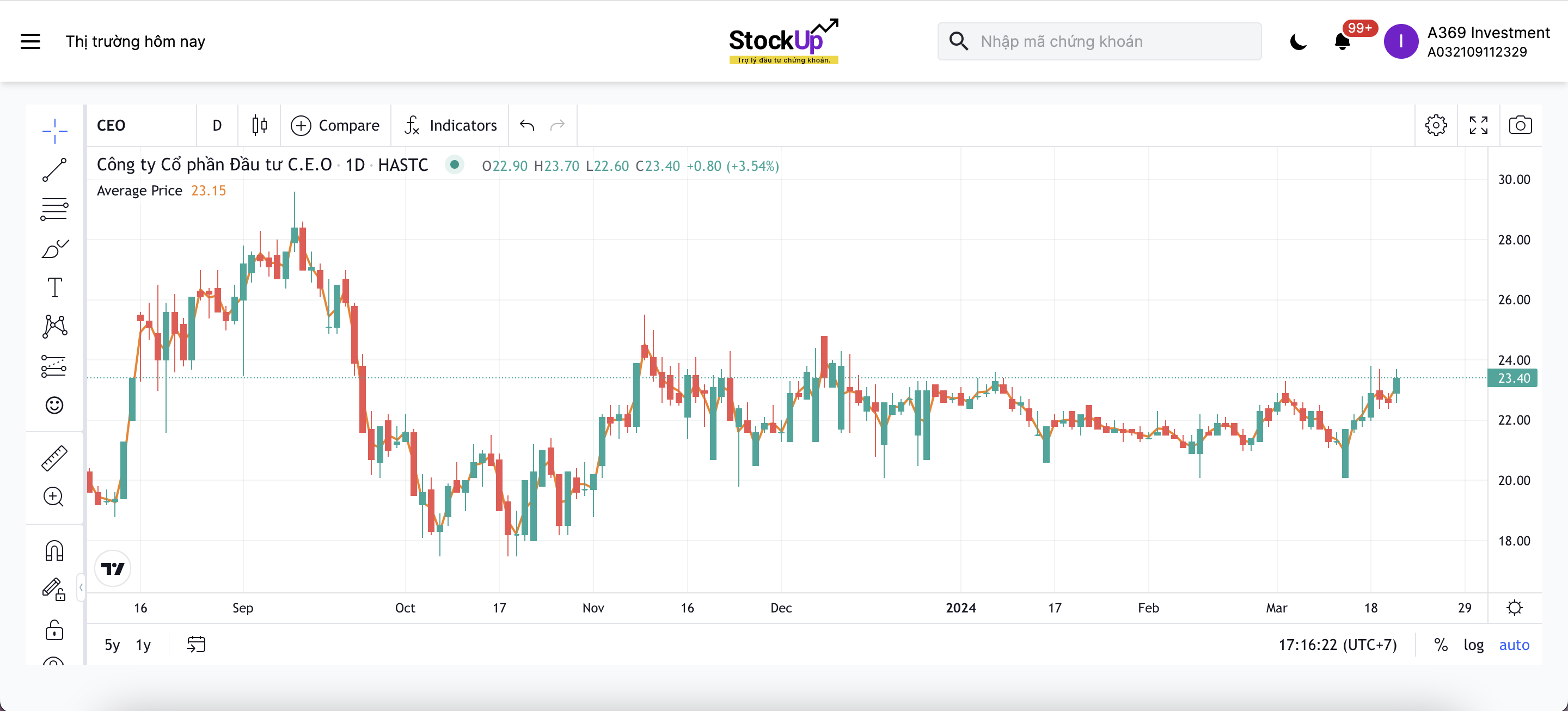Open chart settings gear
The image size is (1568, 711).
coord(1436,125)
